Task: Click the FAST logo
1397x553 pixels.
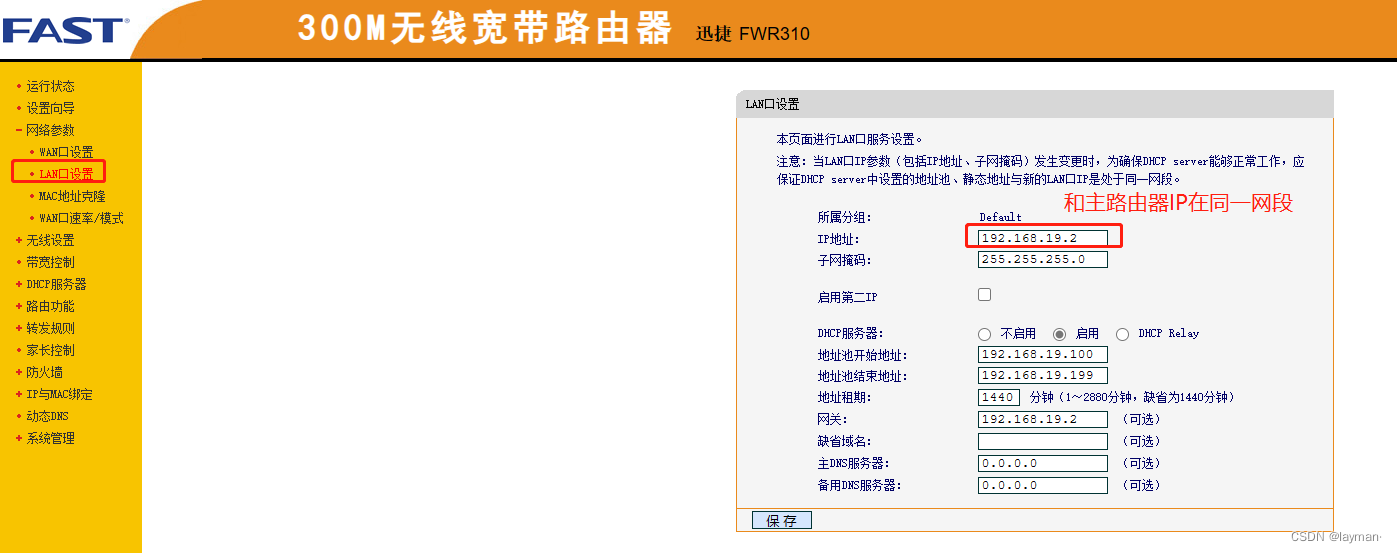Action: [x=66, y=31]
